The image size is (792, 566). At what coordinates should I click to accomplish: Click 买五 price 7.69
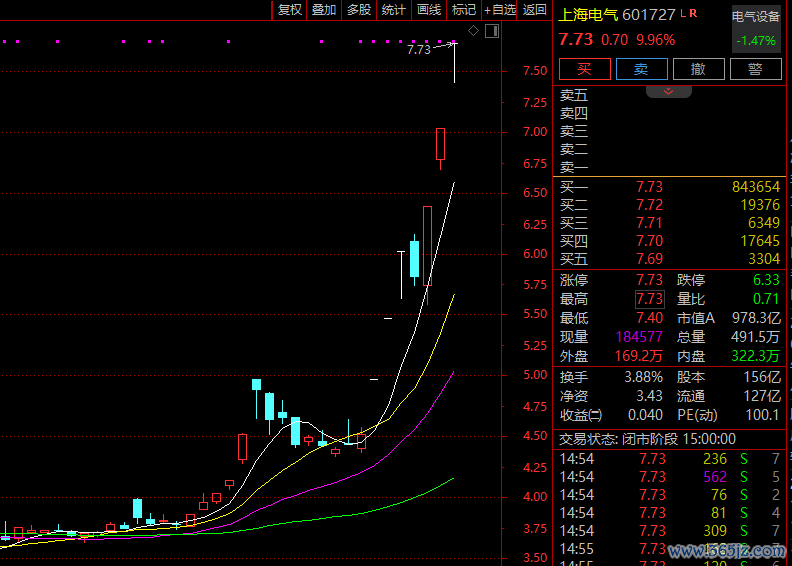pyautogui.click(x=649, y=259)
